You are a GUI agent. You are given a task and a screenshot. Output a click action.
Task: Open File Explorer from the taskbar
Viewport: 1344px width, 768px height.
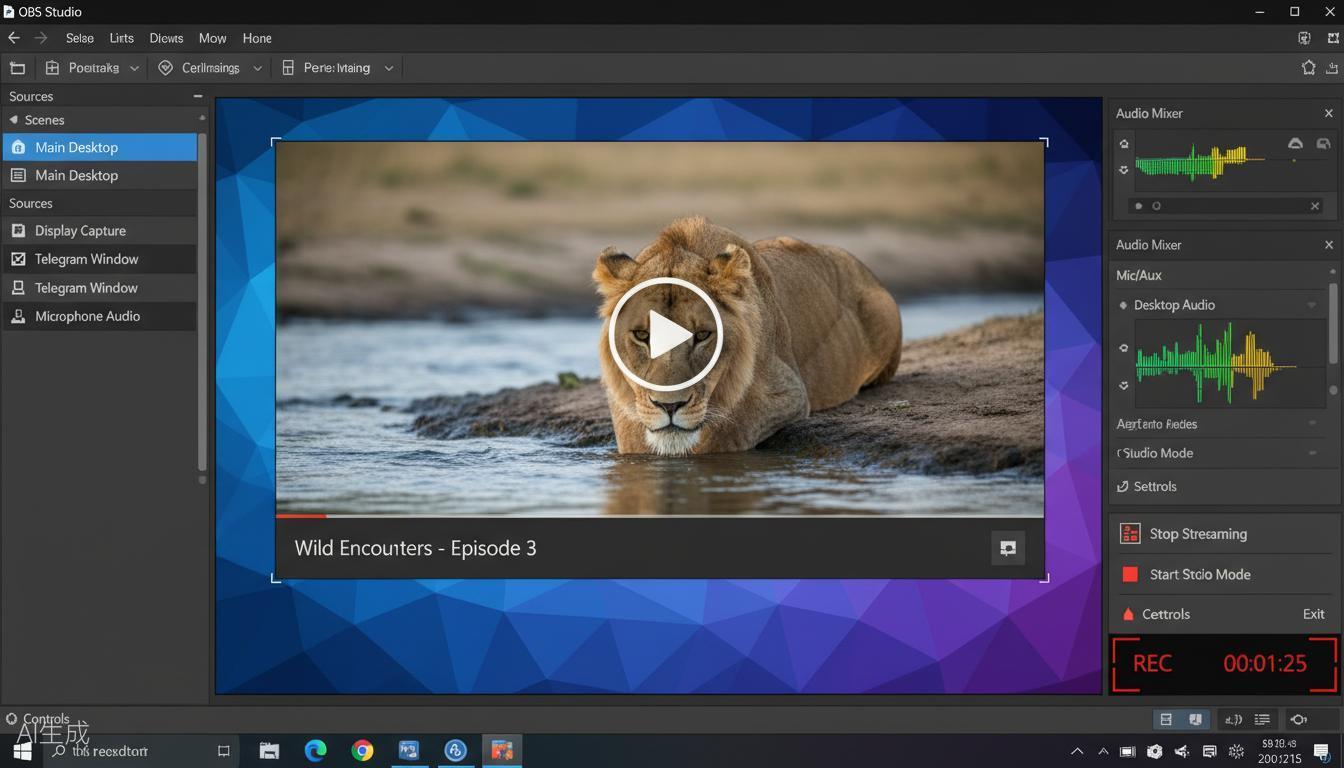click(x=269, y=751)
